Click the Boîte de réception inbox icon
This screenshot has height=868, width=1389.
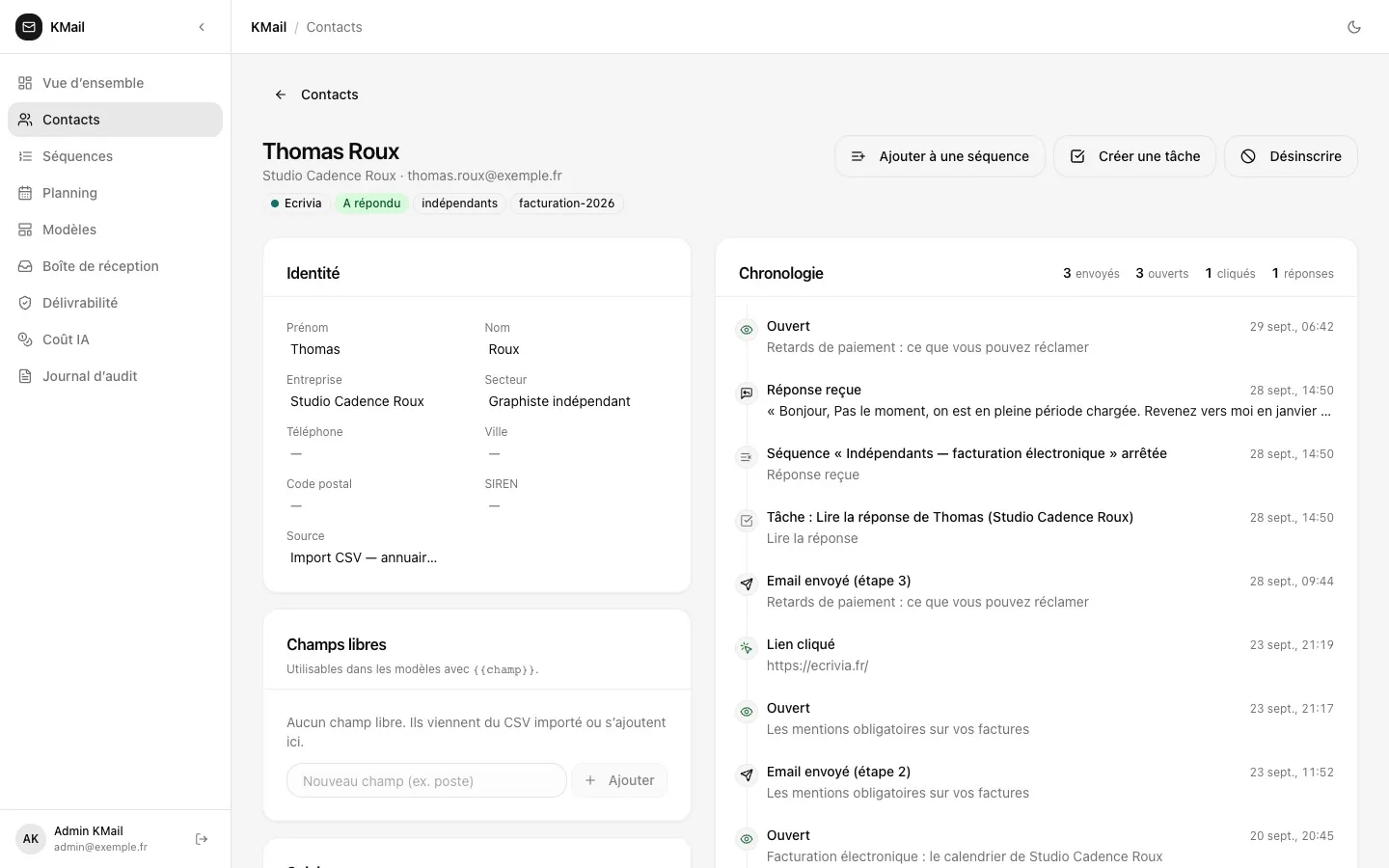click(25, 266)
